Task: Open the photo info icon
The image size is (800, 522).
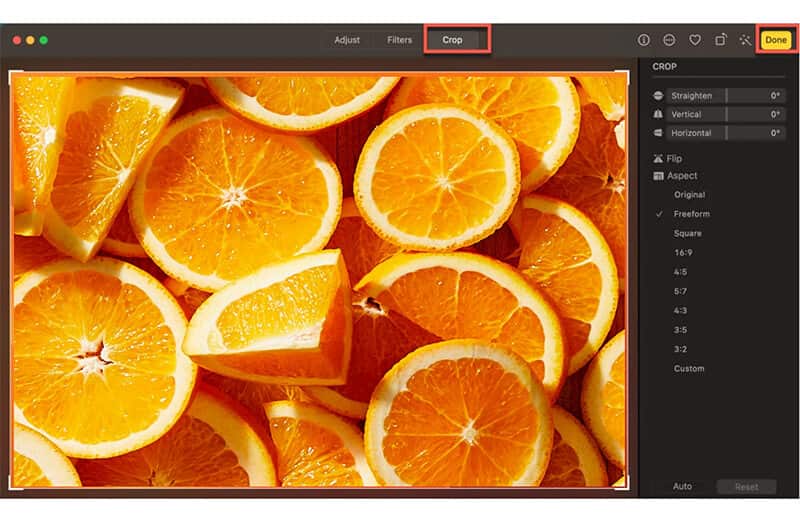Action: [x=643, y=40]
